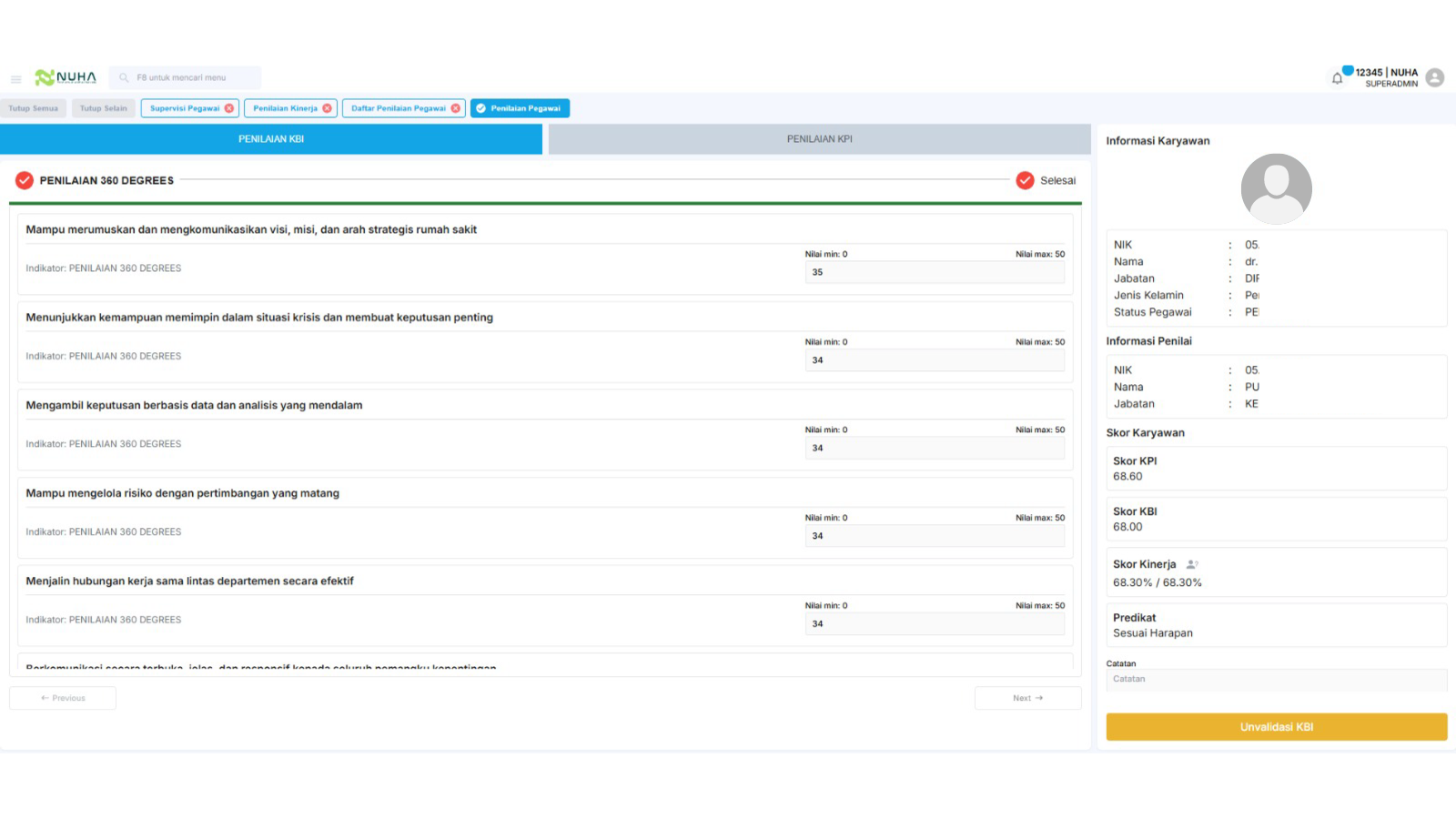Open the notification bell

(x=1337, y=78)
